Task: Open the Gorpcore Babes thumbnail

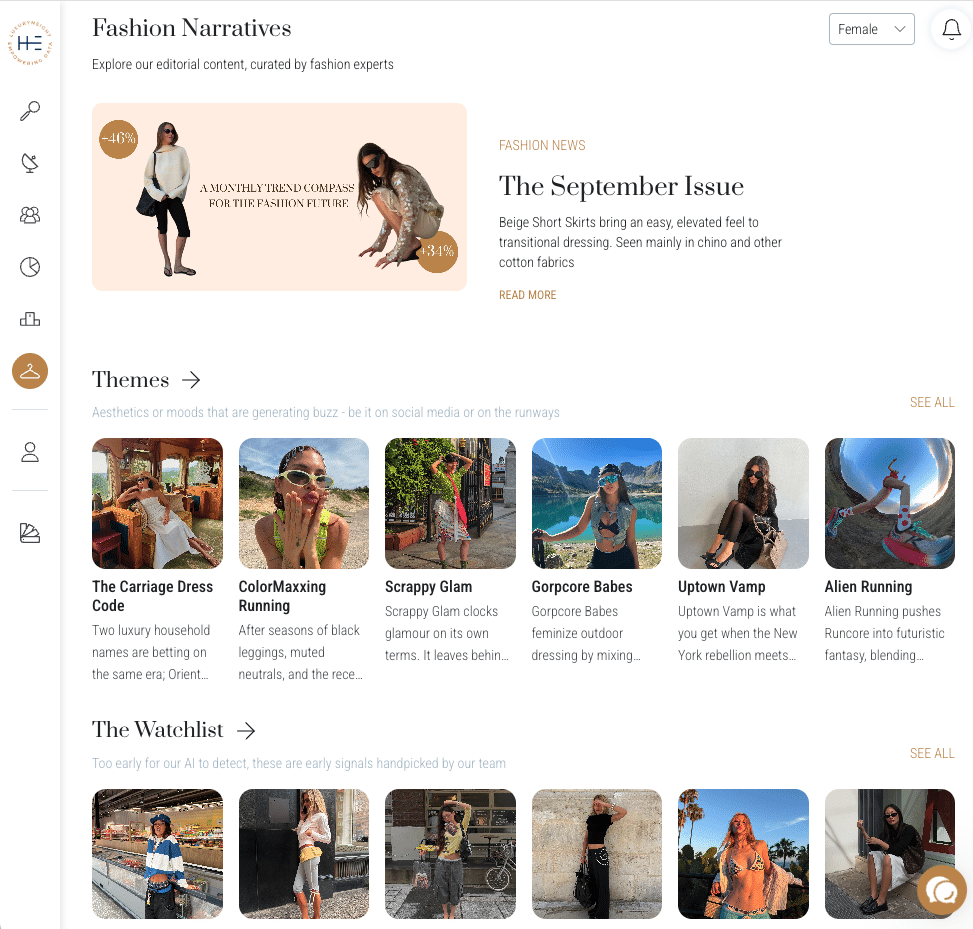Action: [596, 503]
